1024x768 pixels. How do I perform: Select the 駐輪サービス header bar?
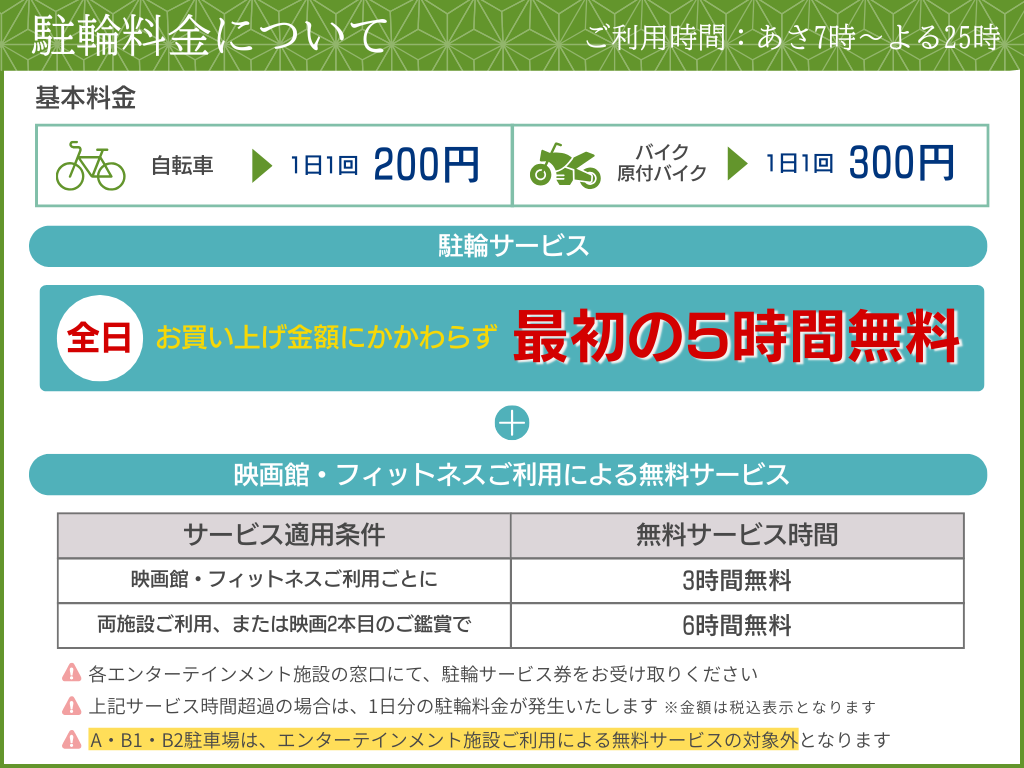pos(508,246)
